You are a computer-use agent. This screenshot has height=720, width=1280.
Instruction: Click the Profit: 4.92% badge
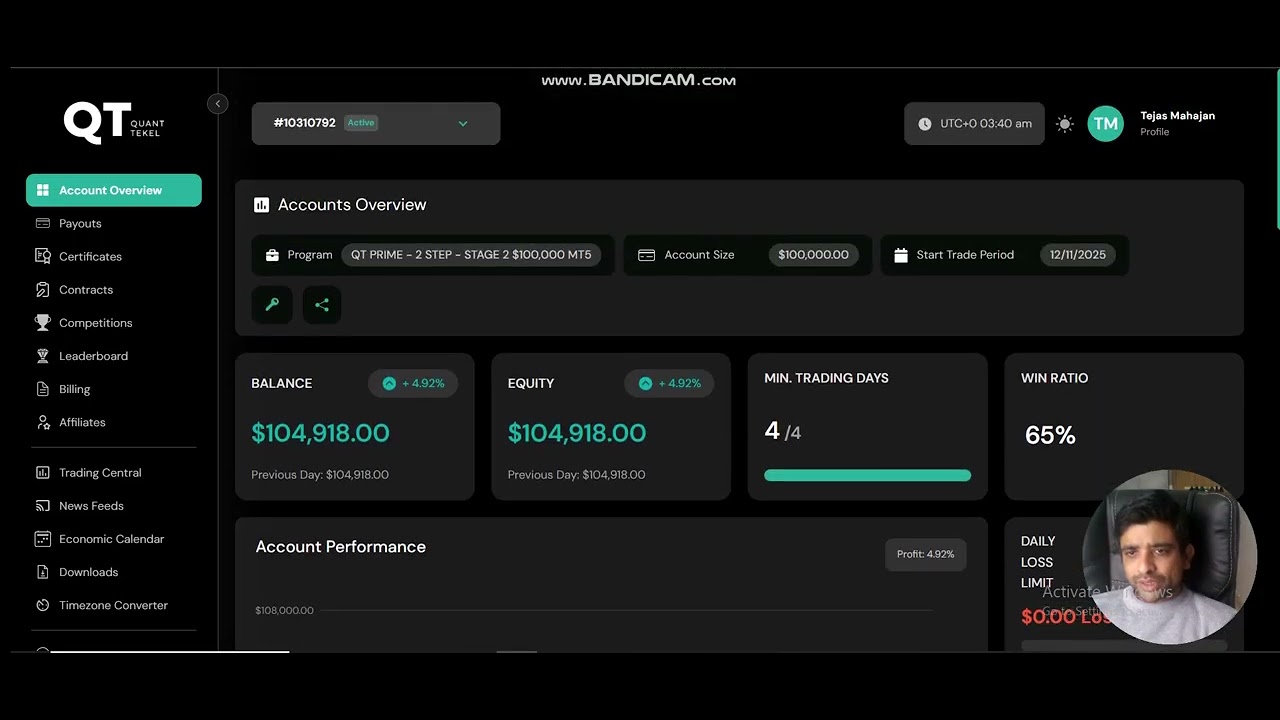tap(925, 554)
